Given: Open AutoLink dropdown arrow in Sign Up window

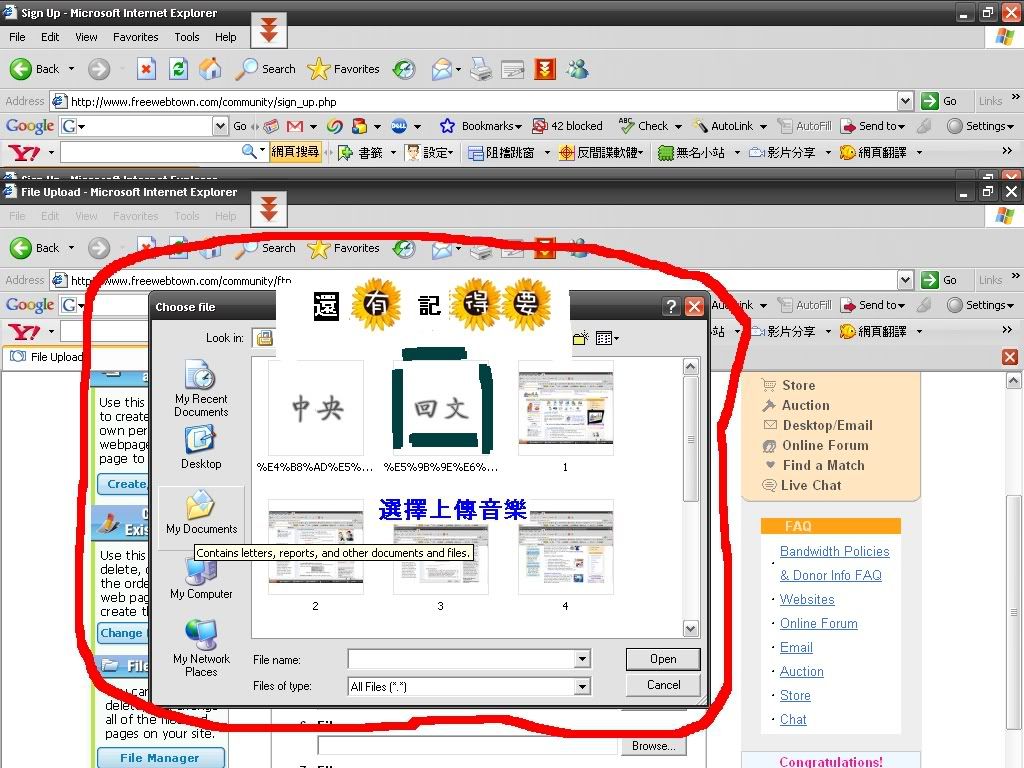Looking at the screenshot, I should [x=763, y=126].
